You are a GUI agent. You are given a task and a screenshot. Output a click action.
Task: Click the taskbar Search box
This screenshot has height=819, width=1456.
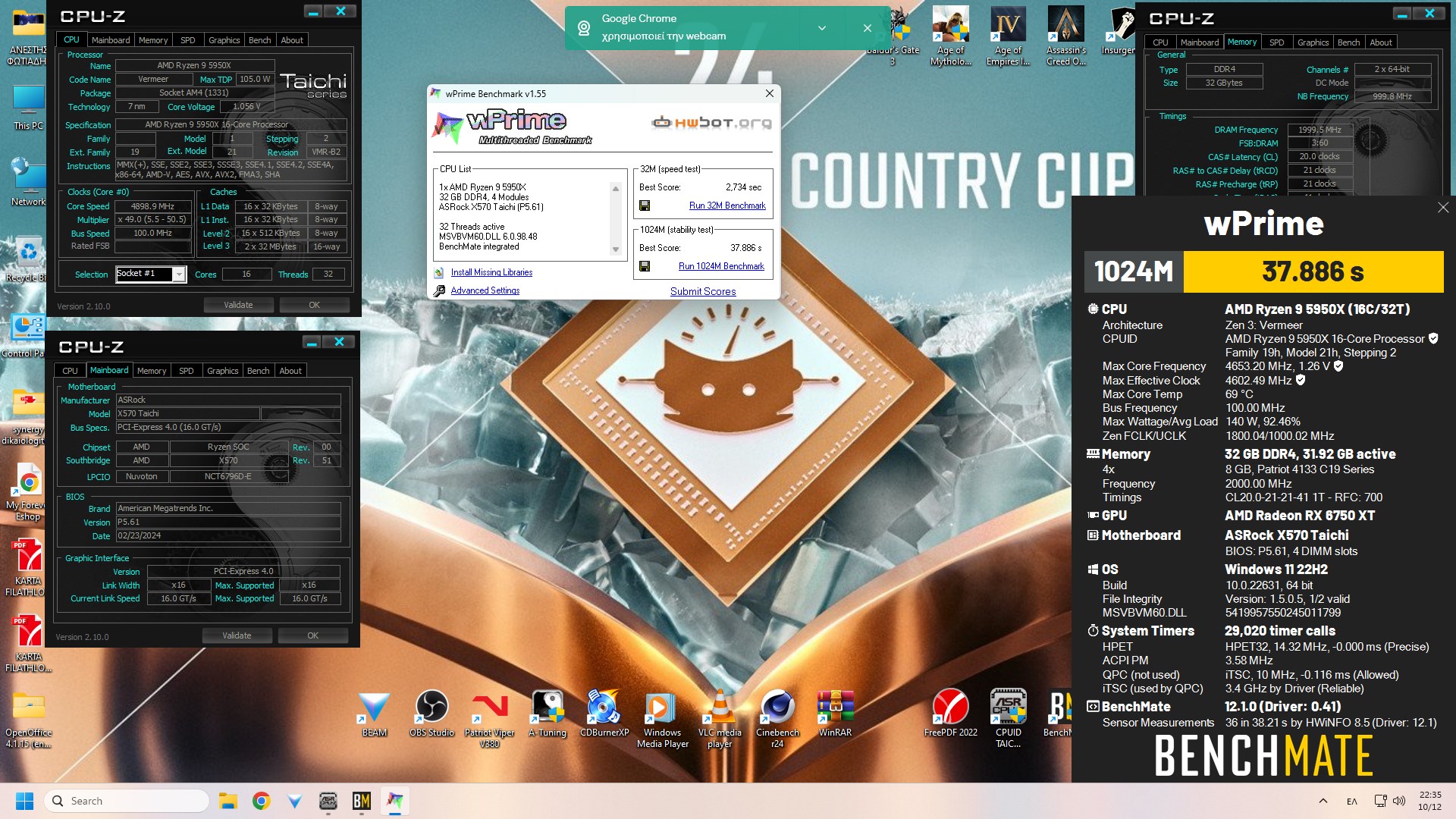coord(127,801)
